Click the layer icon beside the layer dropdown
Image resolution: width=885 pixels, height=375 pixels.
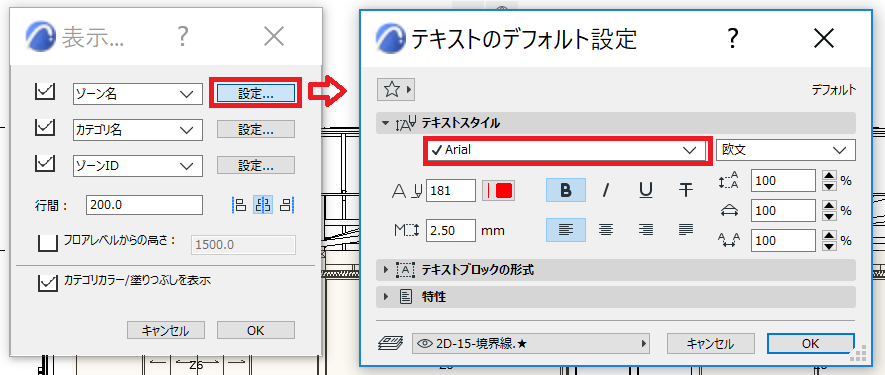[x=391, y=343]
